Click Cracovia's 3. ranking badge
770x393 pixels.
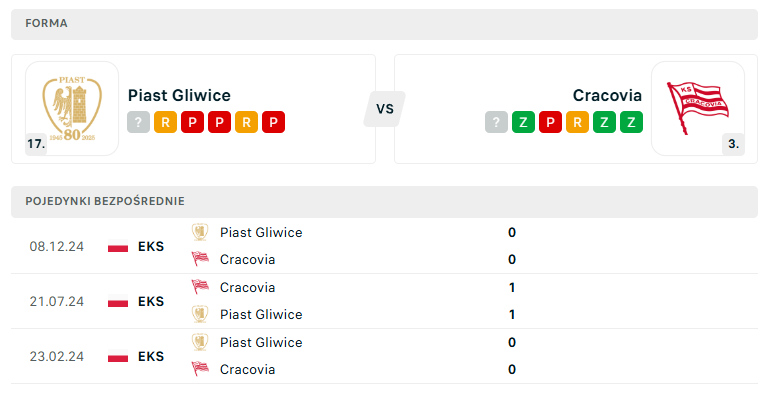click(733, 144)
